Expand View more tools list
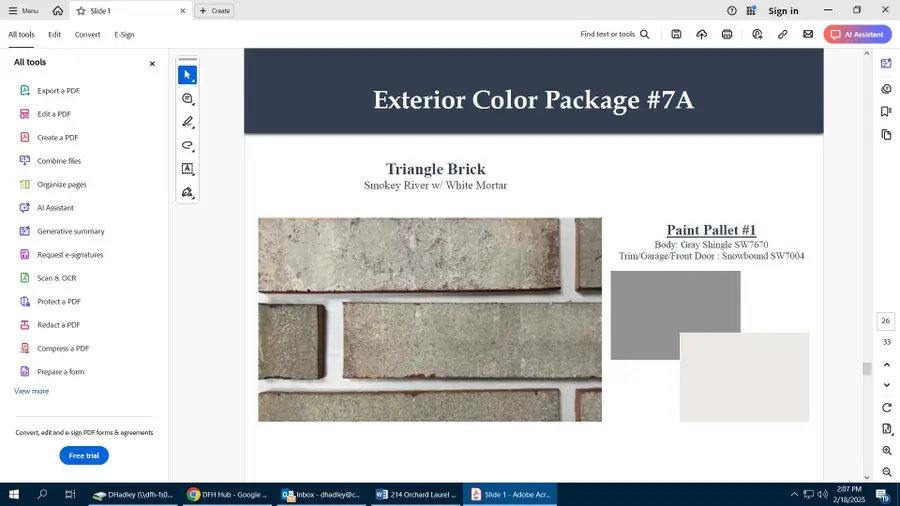 [31, 391]
